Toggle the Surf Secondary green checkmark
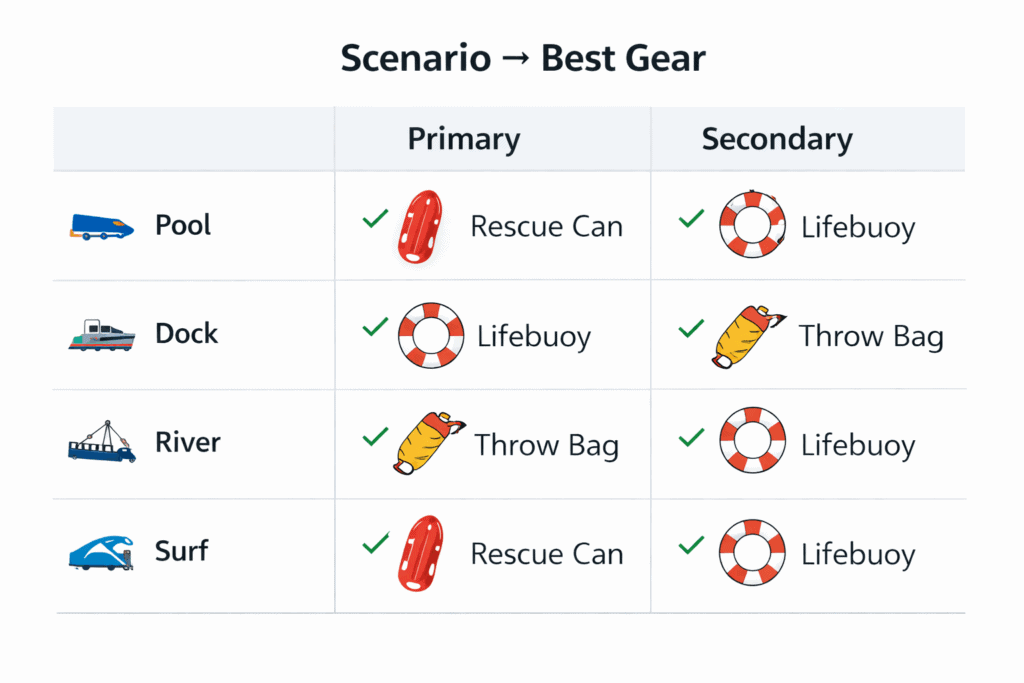The image size is (1024, 683). click(x=691, y=545)
